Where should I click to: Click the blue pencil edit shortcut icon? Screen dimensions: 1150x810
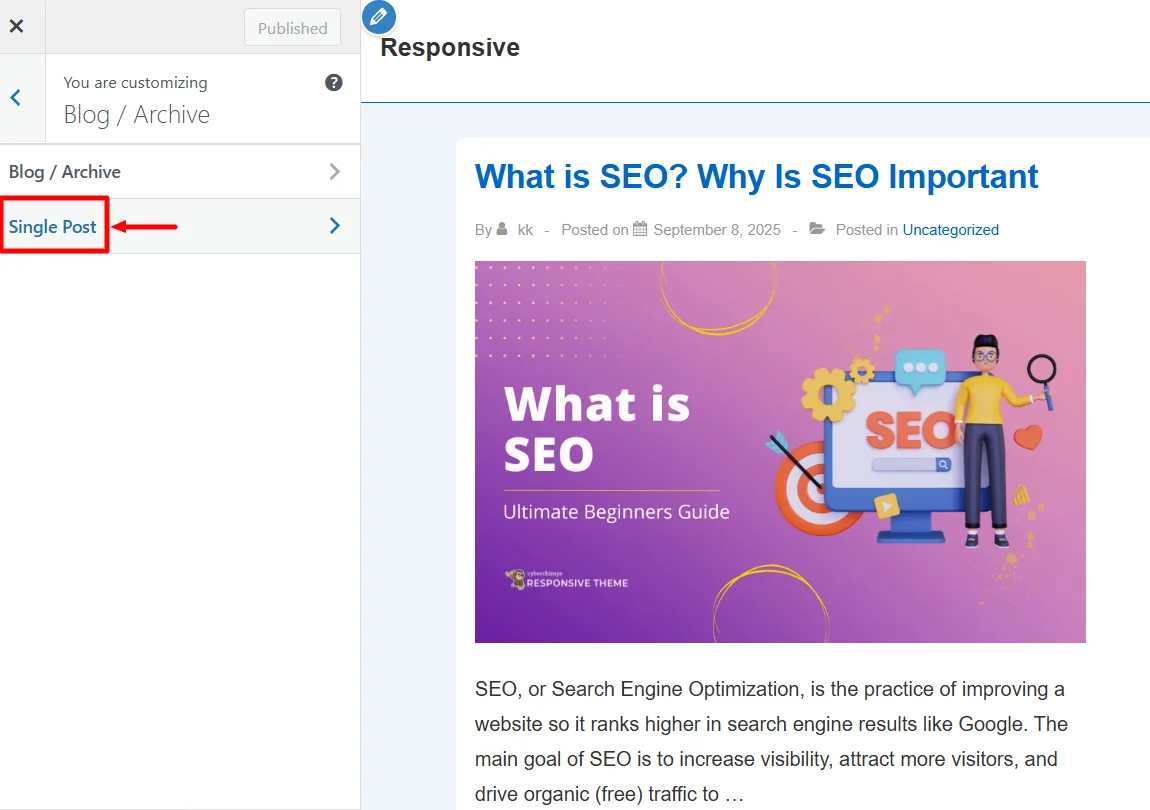[378, 17]
